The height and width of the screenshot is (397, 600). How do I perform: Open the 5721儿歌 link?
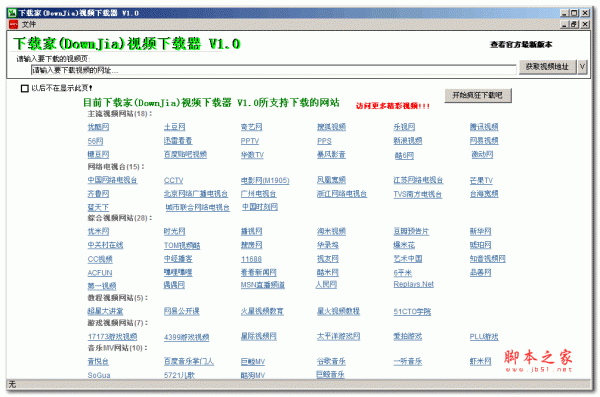click(179, 376)
